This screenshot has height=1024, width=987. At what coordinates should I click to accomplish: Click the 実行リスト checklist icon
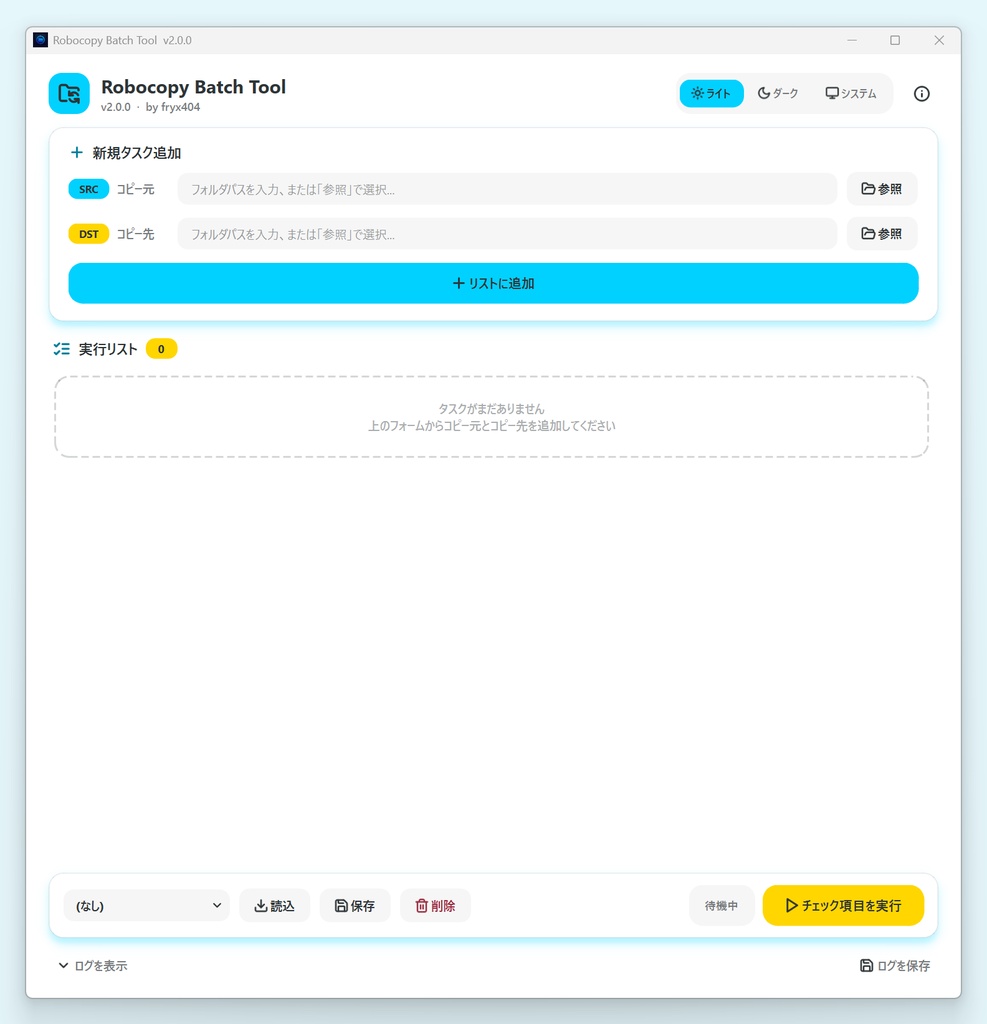pyautogui.click(x=61, y=349)
